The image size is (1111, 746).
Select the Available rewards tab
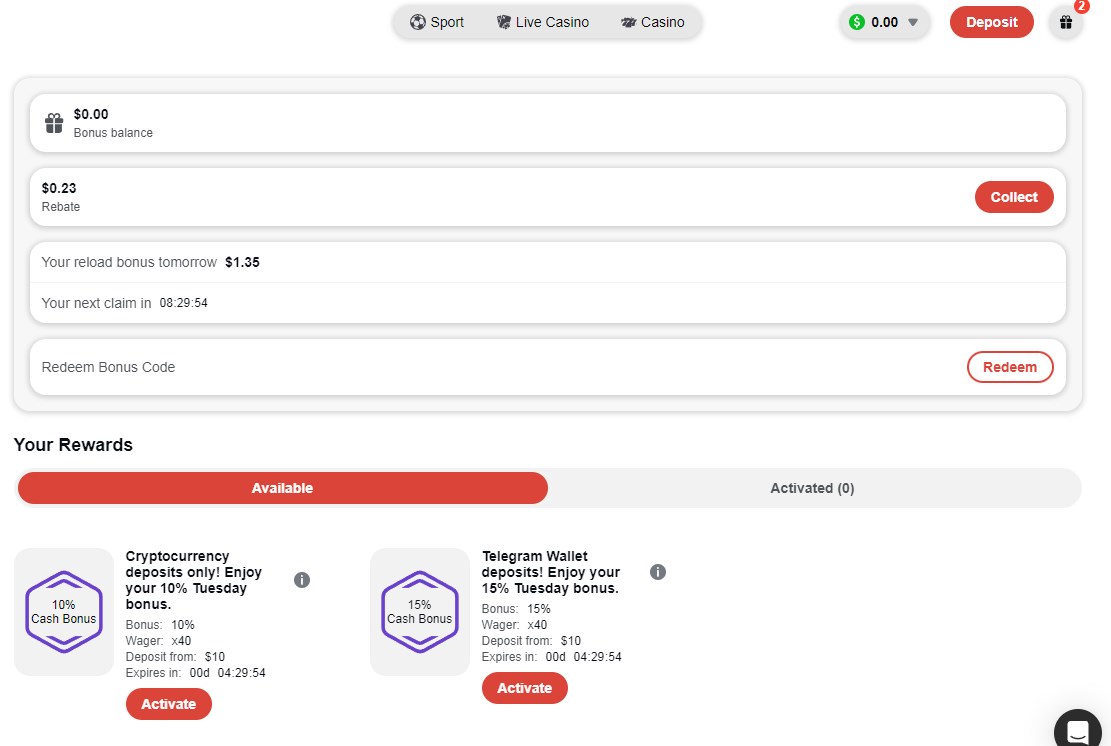coord(282,488)
